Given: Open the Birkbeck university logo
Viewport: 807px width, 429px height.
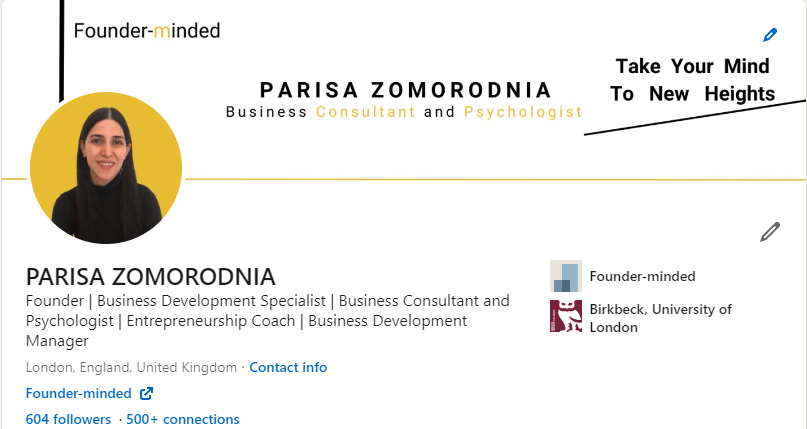Looking at the screenshot, I should coord(566,316).
